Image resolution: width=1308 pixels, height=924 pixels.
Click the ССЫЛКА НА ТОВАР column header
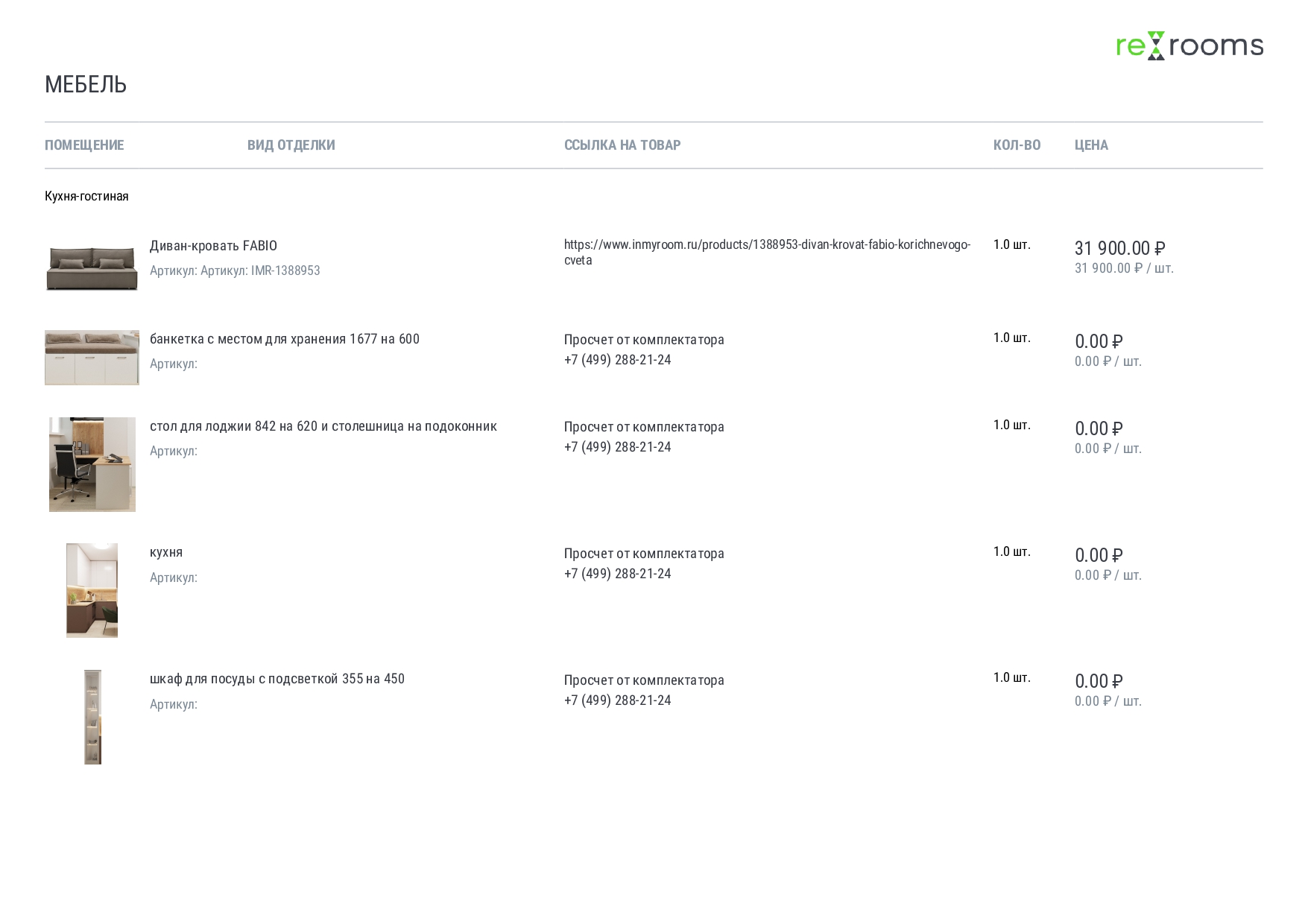[622, 145]
